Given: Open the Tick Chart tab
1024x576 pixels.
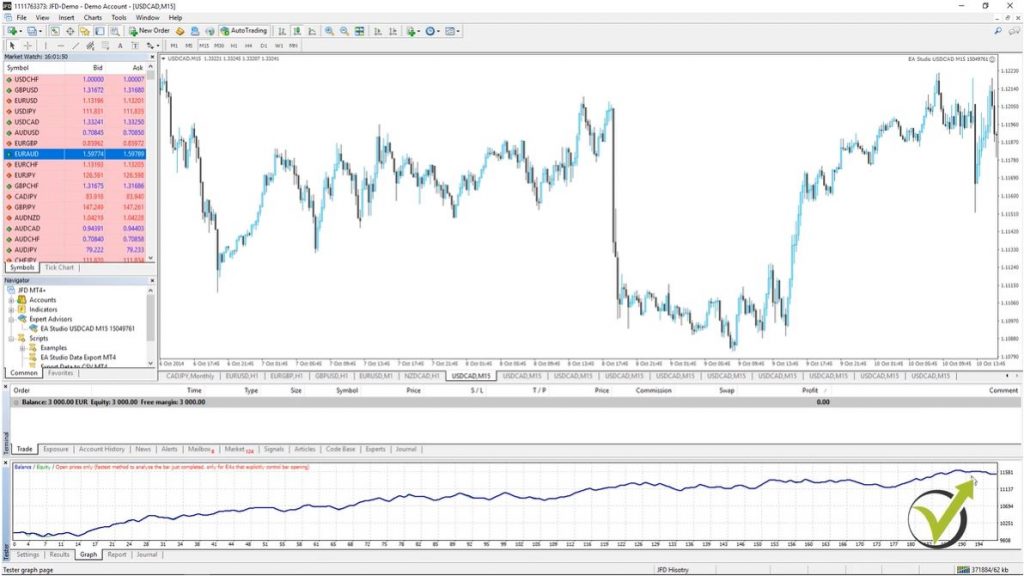Looking at the screenshot, I should point(58,268).
